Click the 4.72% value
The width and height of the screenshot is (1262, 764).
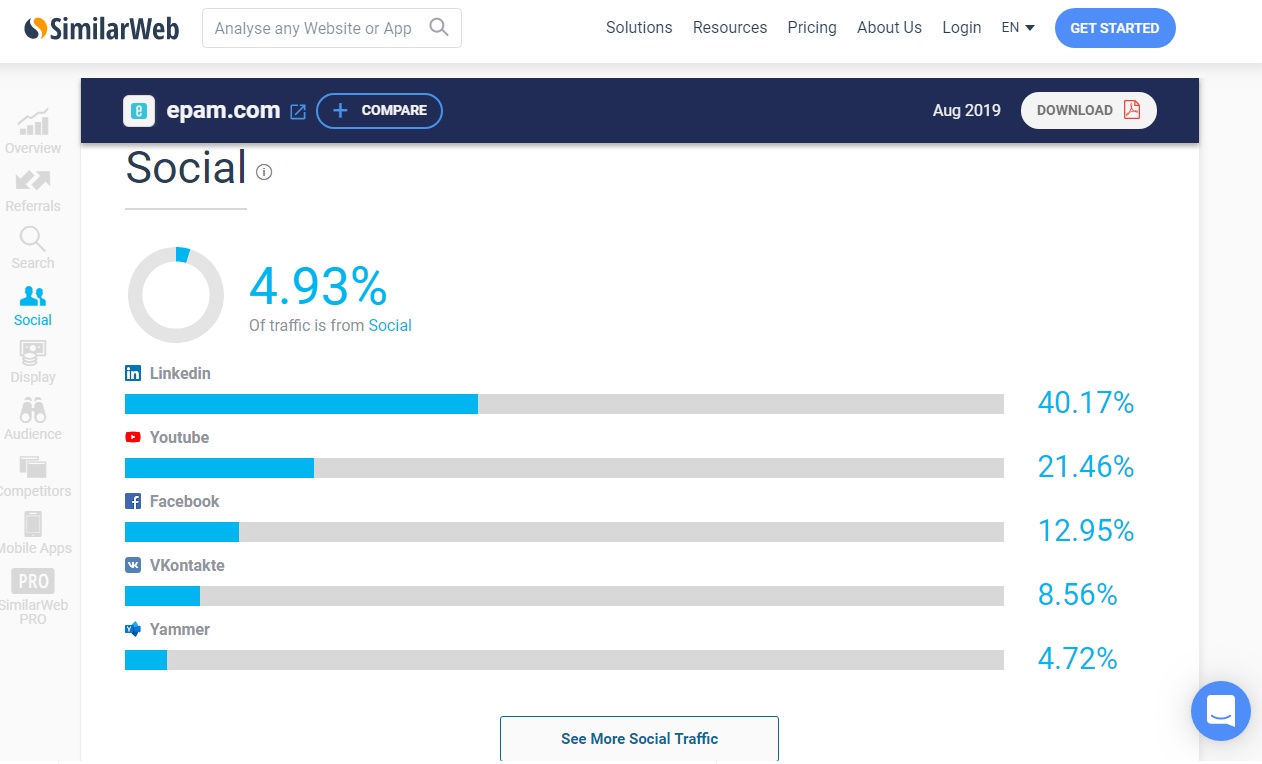(x=1078, y=659)
